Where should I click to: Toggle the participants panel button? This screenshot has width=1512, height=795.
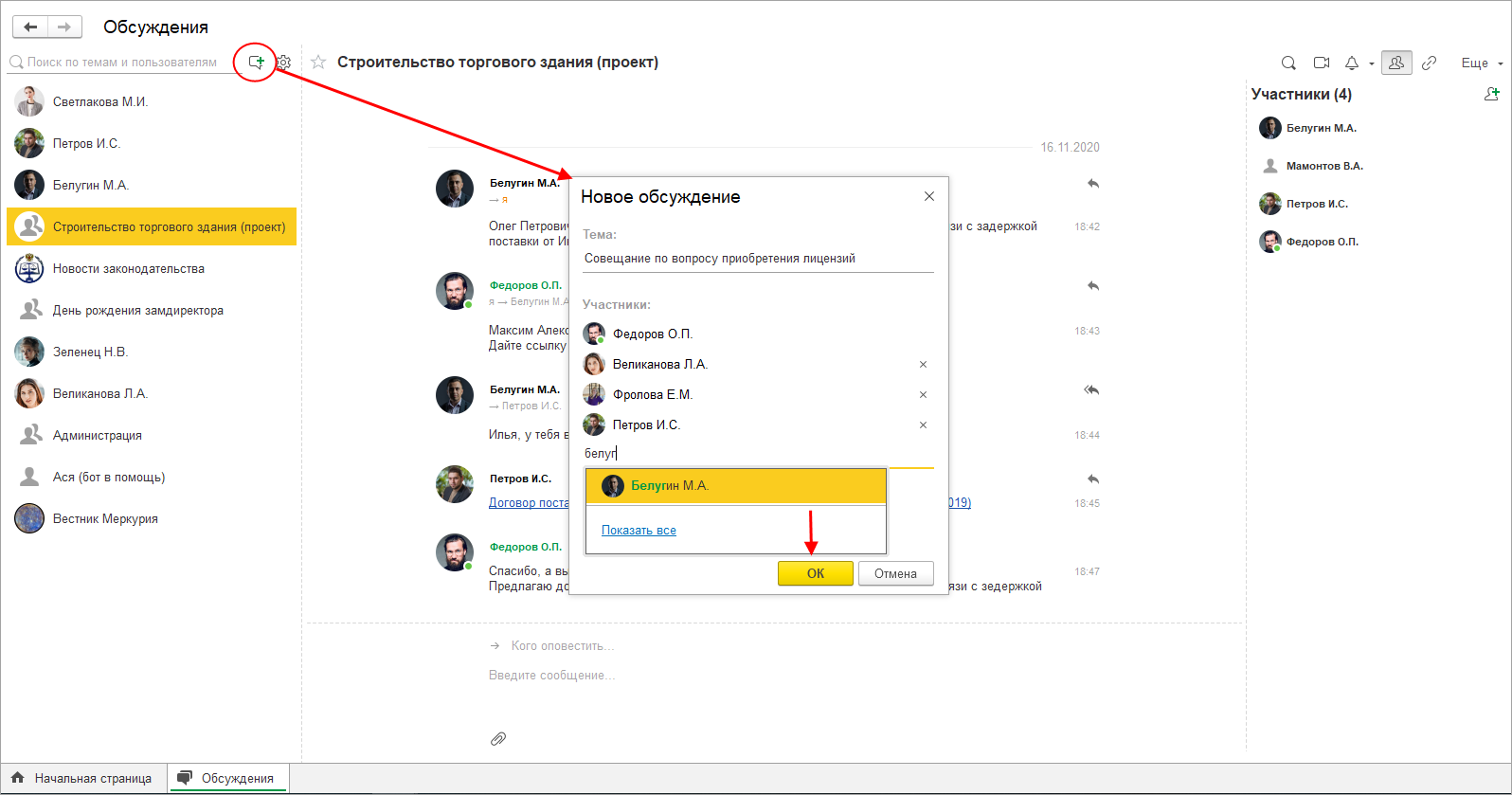click(1396, 63)
